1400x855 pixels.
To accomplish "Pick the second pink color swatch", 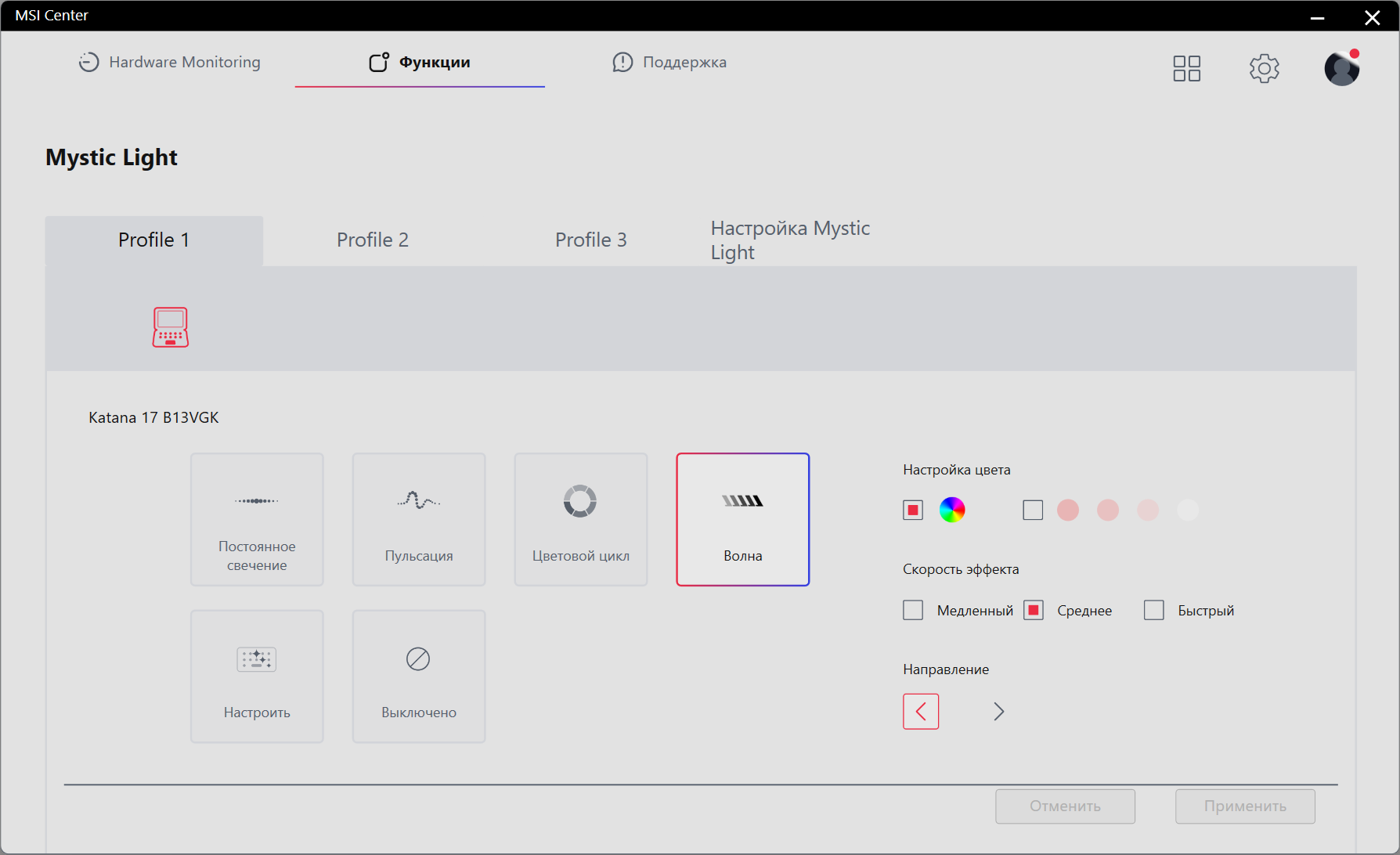I will click(x=1108, y=510).
